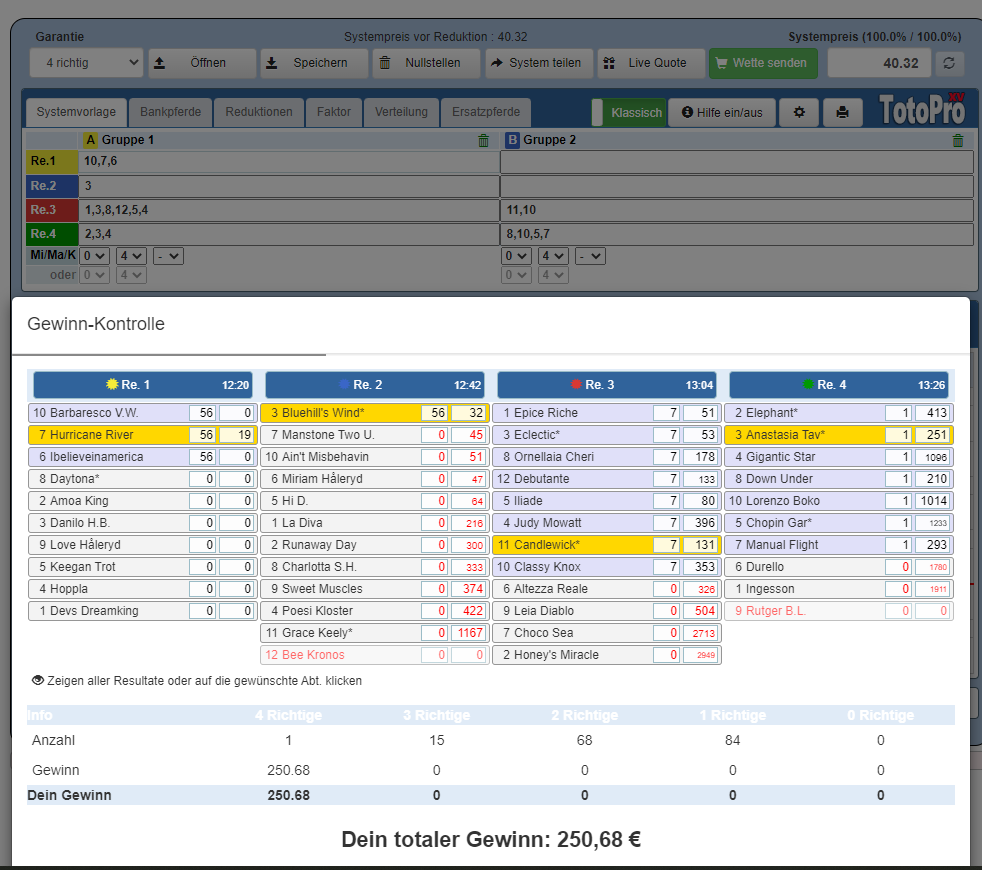Click horse row 9 Rutger B.L.
Screen dimensions: 982x870
click(839, 611)
